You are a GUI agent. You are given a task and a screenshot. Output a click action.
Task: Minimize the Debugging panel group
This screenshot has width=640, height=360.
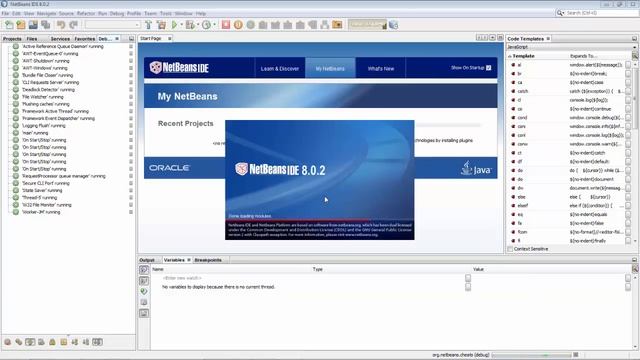click(x=131, y=38)
